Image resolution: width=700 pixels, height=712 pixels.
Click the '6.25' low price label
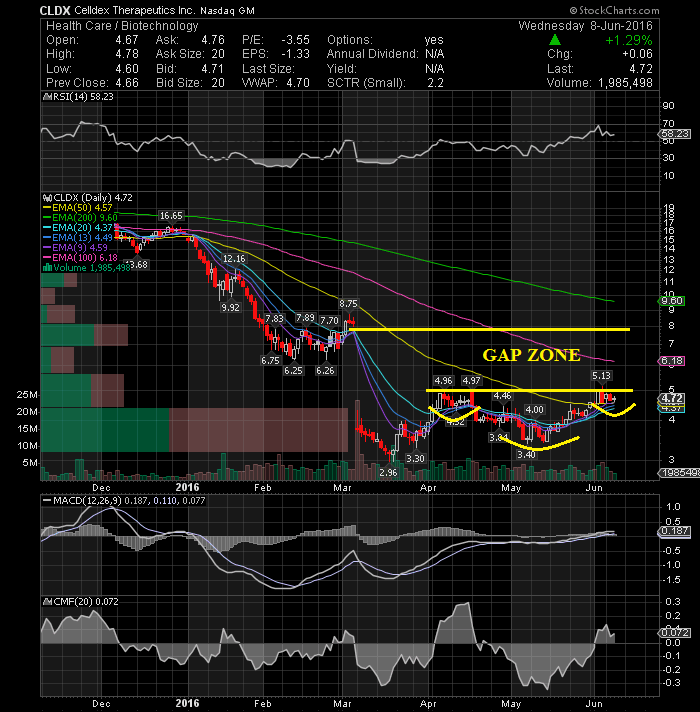click(x=293, y=371)
